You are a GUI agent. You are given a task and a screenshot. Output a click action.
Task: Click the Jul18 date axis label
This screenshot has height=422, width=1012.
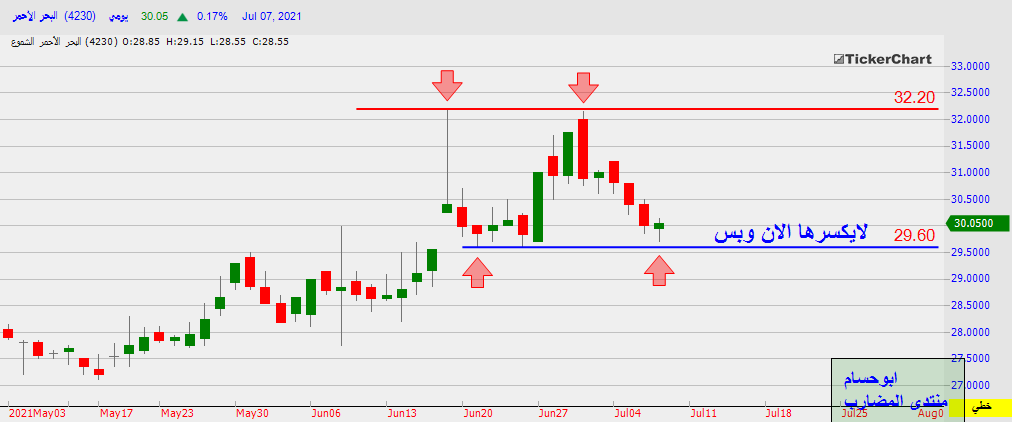coord(780,413)
